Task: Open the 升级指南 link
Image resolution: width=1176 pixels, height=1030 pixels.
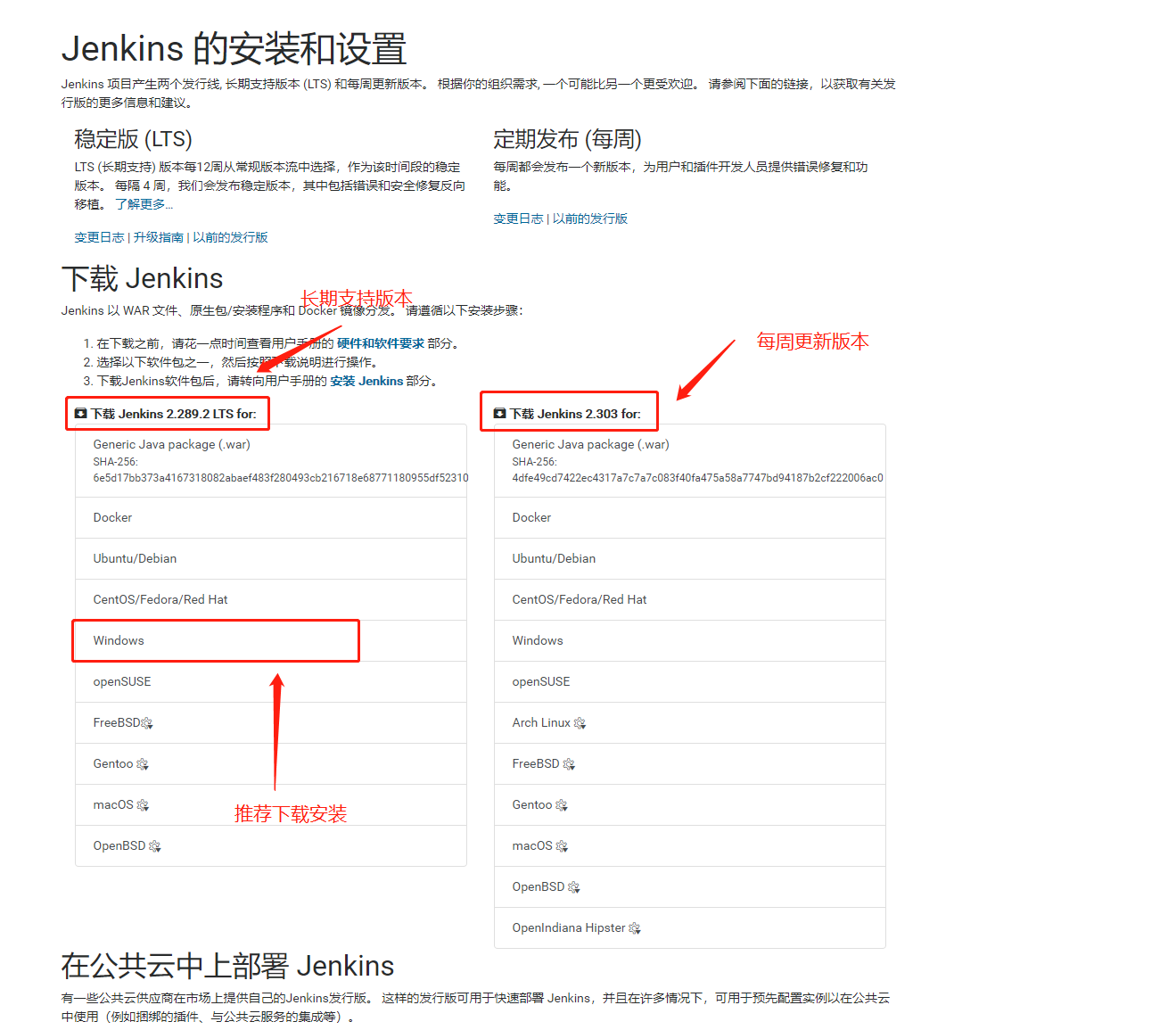Action: click(159, 237)
